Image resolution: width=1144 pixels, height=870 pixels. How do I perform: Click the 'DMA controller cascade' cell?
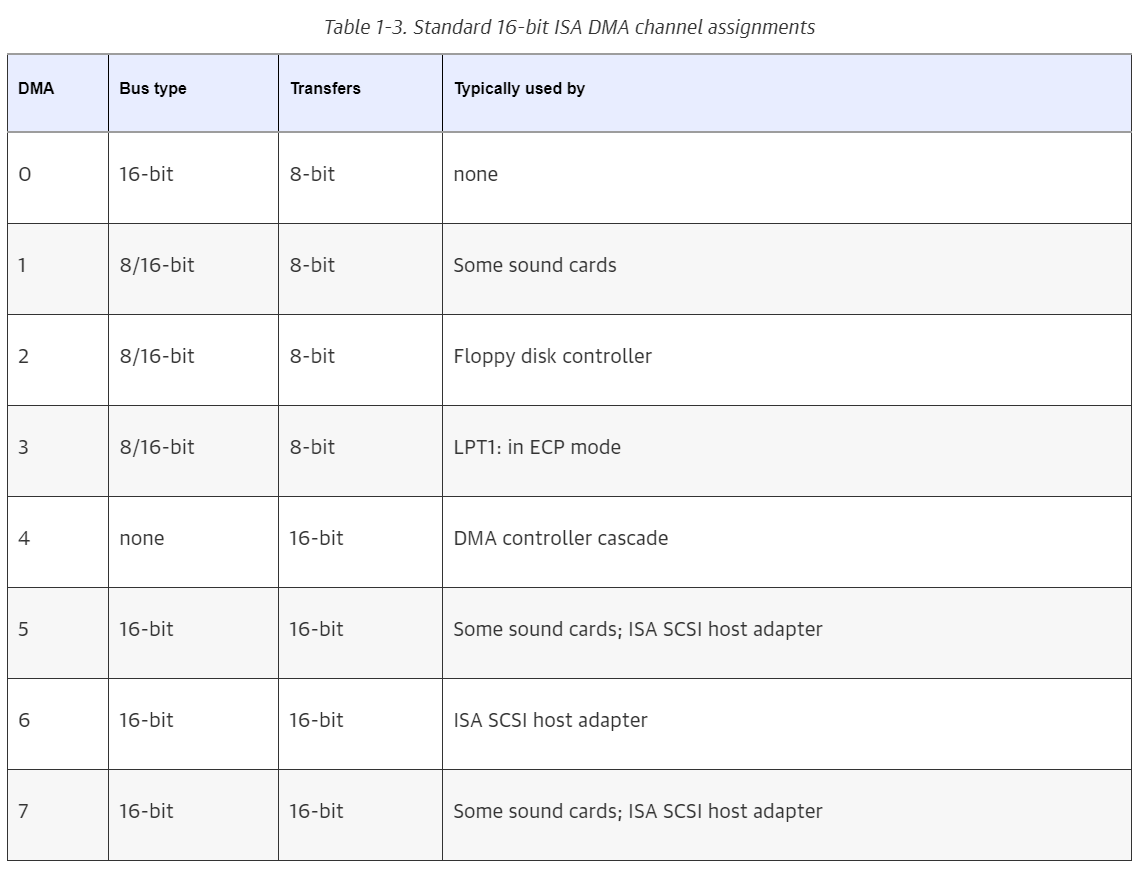(x=787, y=542)
